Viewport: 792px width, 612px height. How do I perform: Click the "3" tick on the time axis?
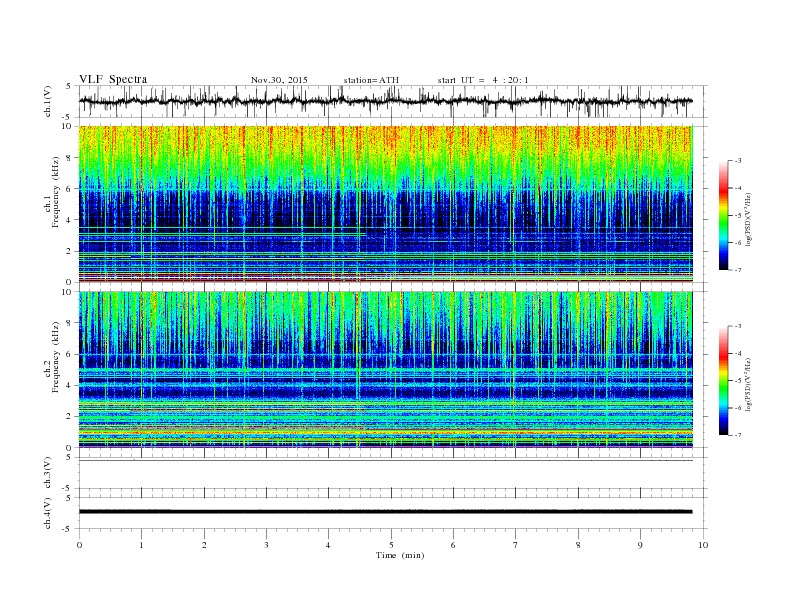click(266, 545)
